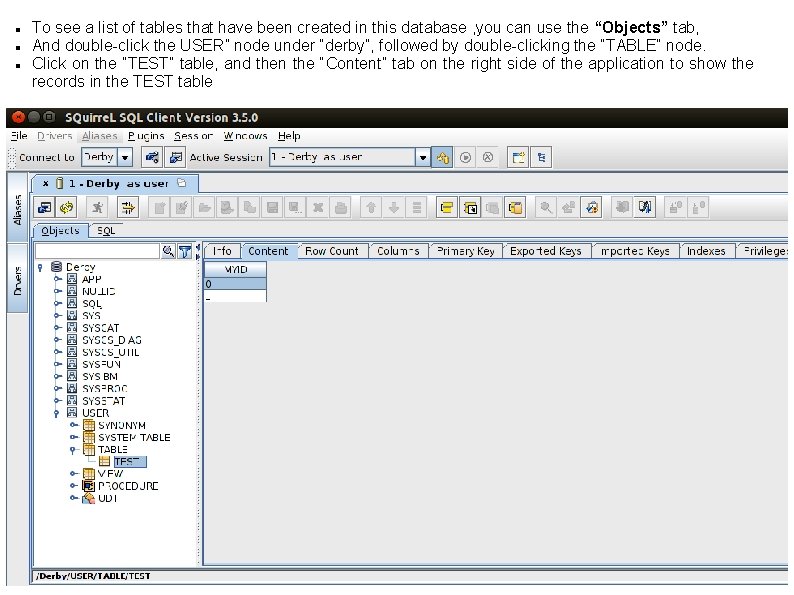Screen dimensions: 794x595
Task: Select the NULLID schema in tree
Action: click(99, 291)
